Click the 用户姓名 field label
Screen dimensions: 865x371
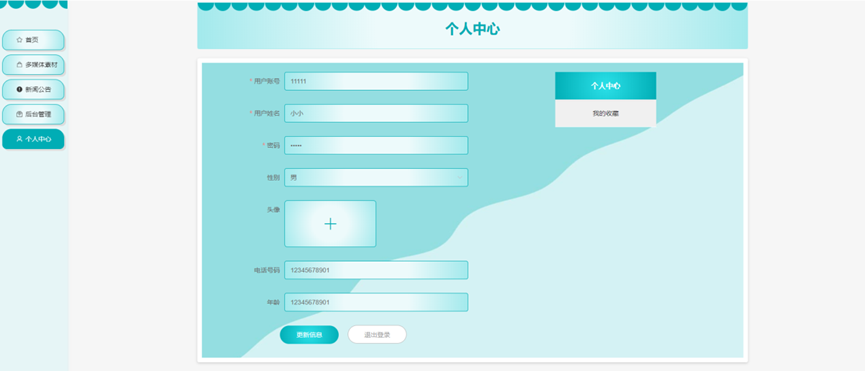(x=266, y=113)
